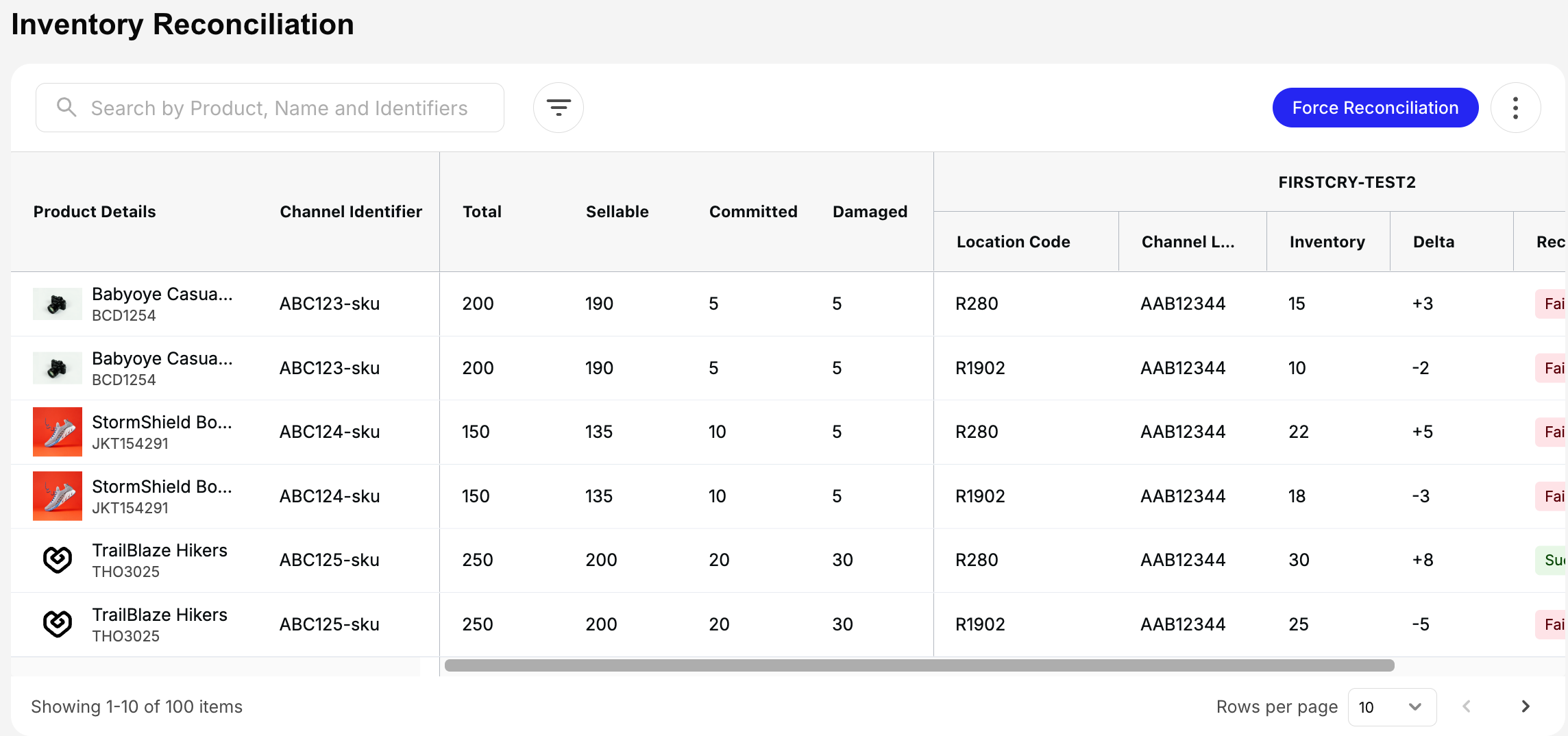This screenshot has height=736, width=1568.
Task: Click the Success status badge for TrailBlaze
Action: coord(1553,560)
